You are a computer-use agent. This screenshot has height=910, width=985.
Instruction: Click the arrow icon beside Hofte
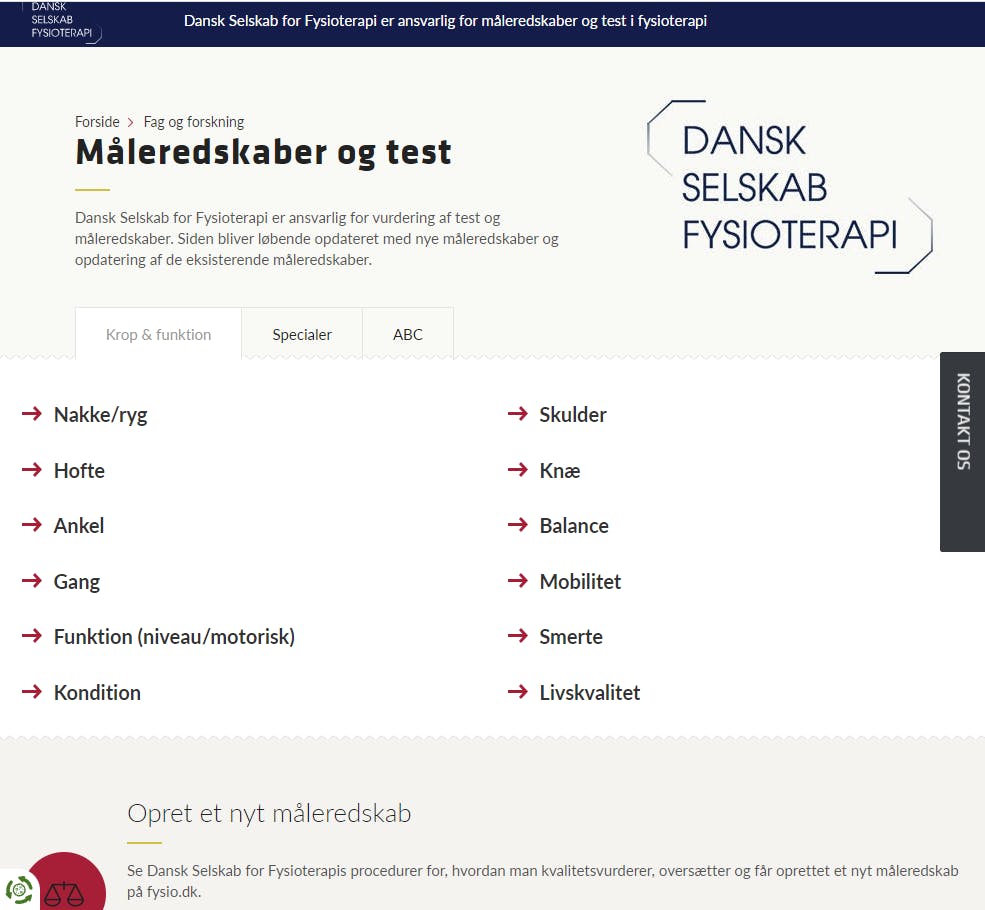point(32,470)
